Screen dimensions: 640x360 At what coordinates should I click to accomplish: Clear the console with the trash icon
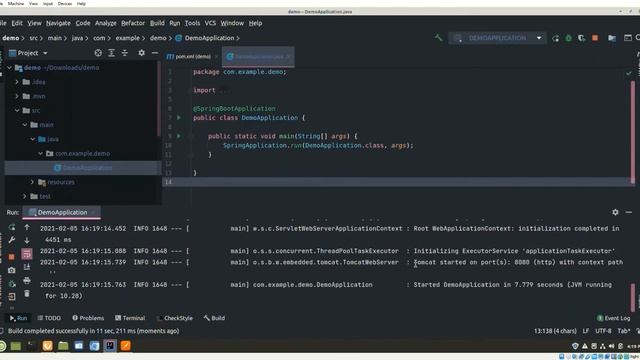27,293
